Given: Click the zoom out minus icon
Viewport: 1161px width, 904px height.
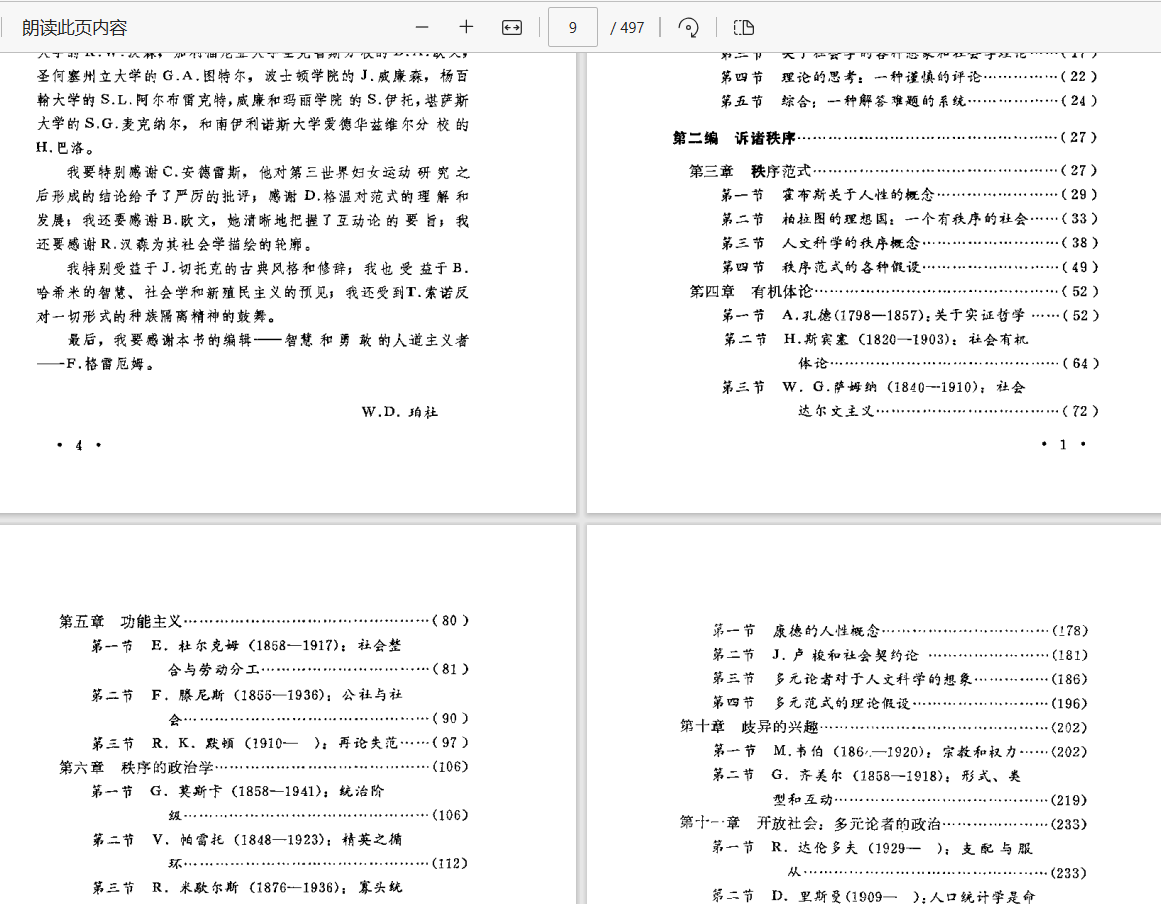Looking at the screenshot, I should 422,27.
